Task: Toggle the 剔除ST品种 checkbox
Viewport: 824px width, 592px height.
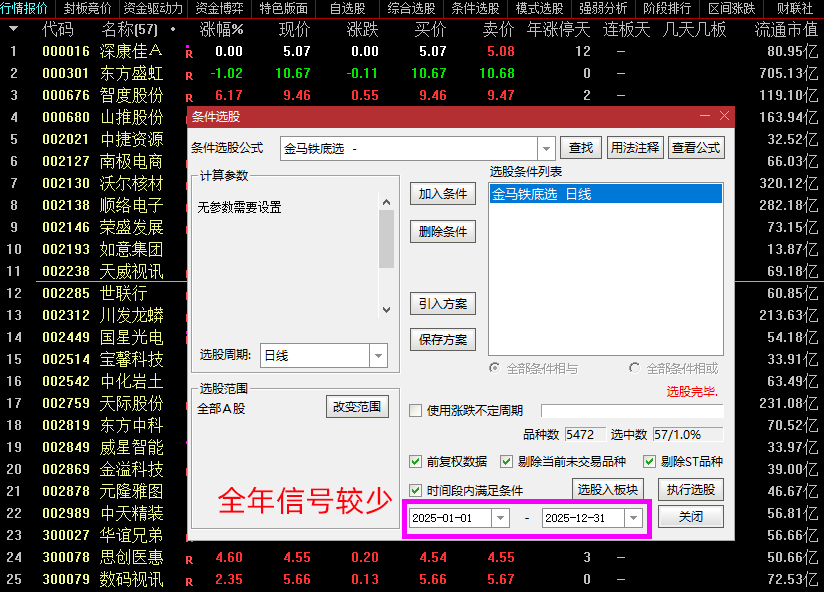Action: click(648, 460)
